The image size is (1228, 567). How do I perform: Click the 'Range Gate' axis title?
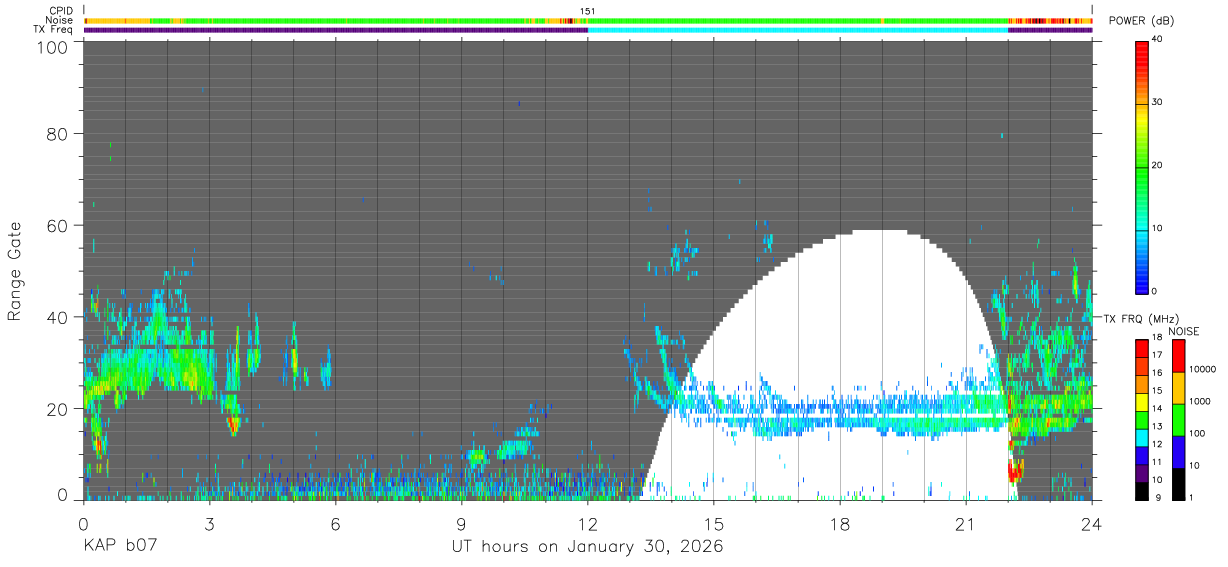pos(15,271)
